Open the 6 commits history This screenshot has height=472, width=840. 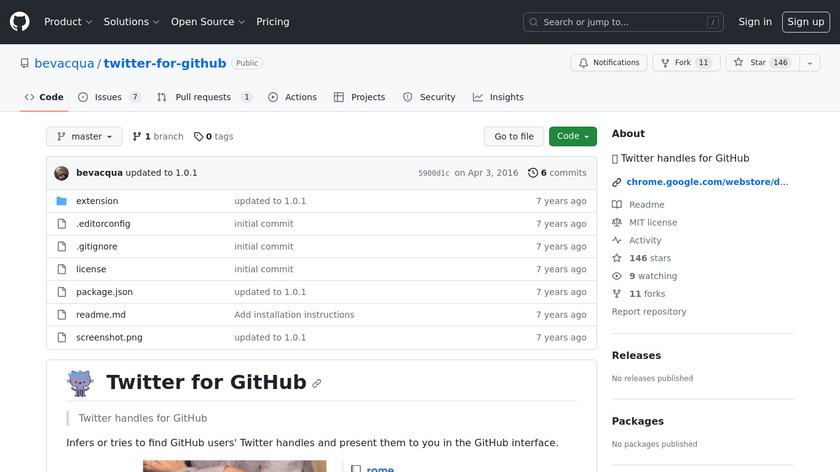[x=557, y=173]
